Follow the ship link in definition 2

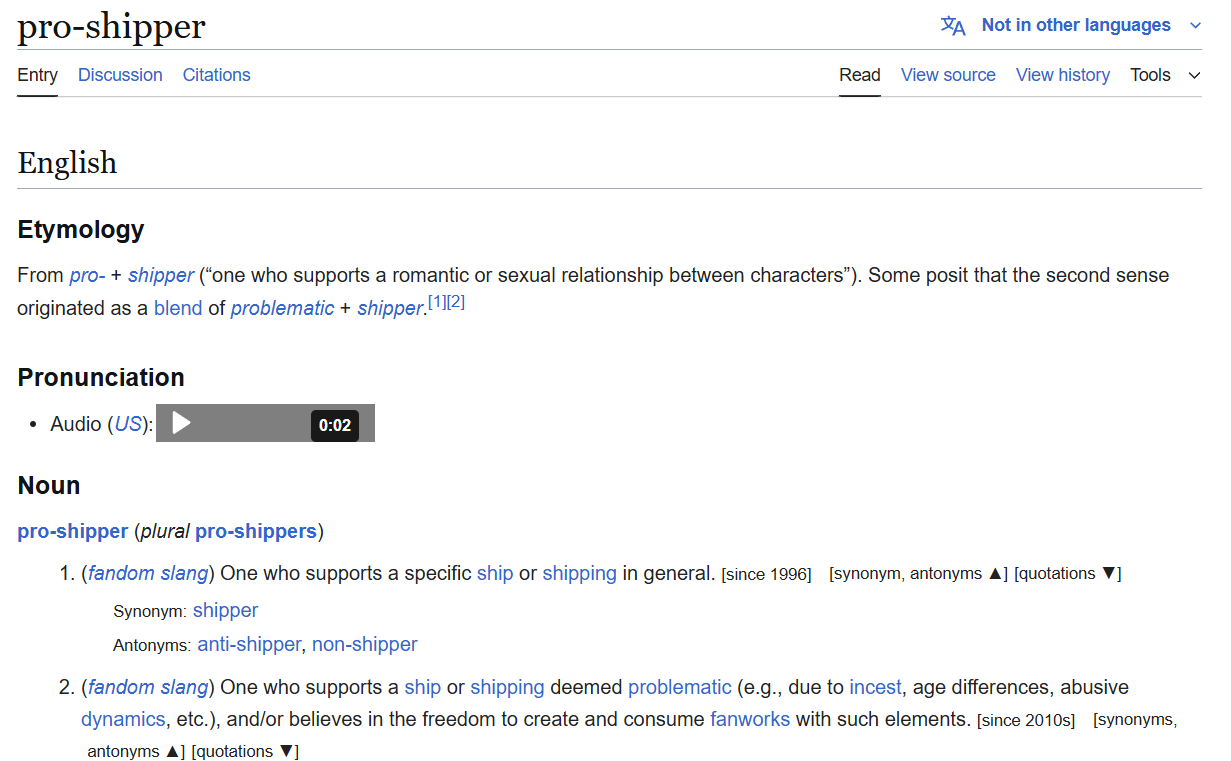pos(423,688)
